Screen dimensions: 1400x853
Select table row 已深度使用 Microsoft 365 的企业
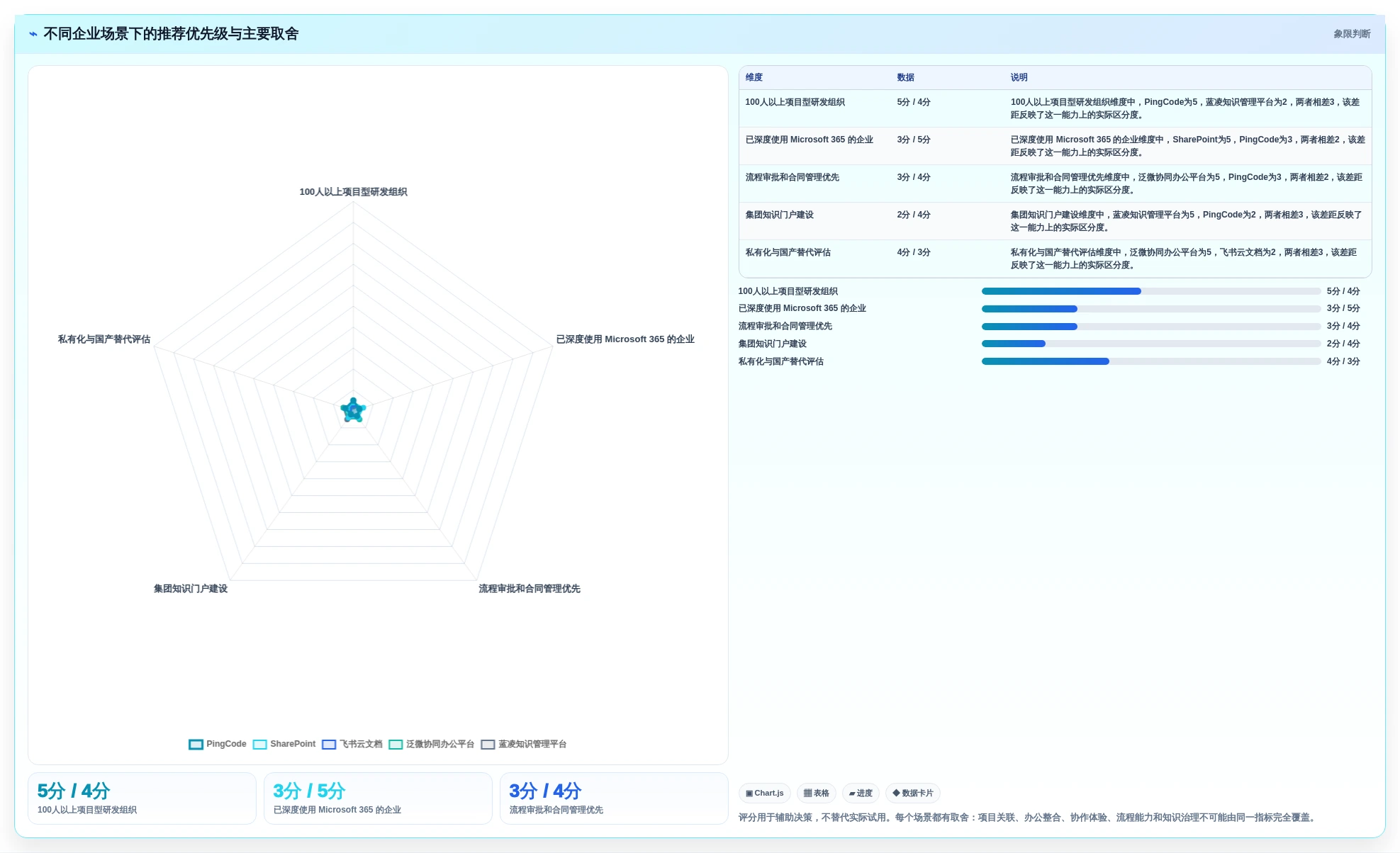coord(1055,146)
